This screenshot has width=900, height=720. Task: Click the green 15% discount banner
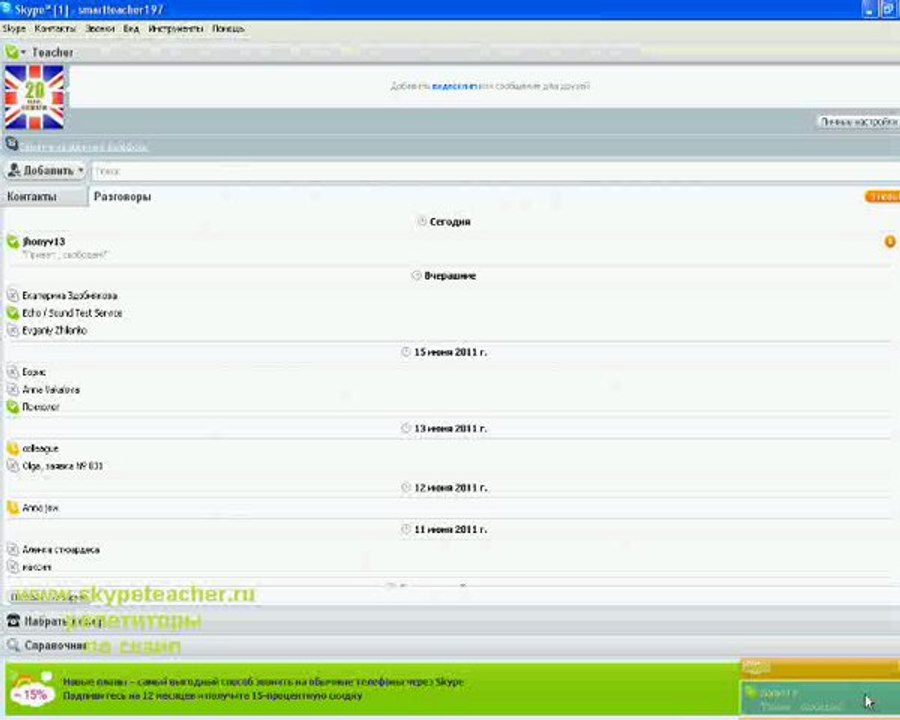372,688
